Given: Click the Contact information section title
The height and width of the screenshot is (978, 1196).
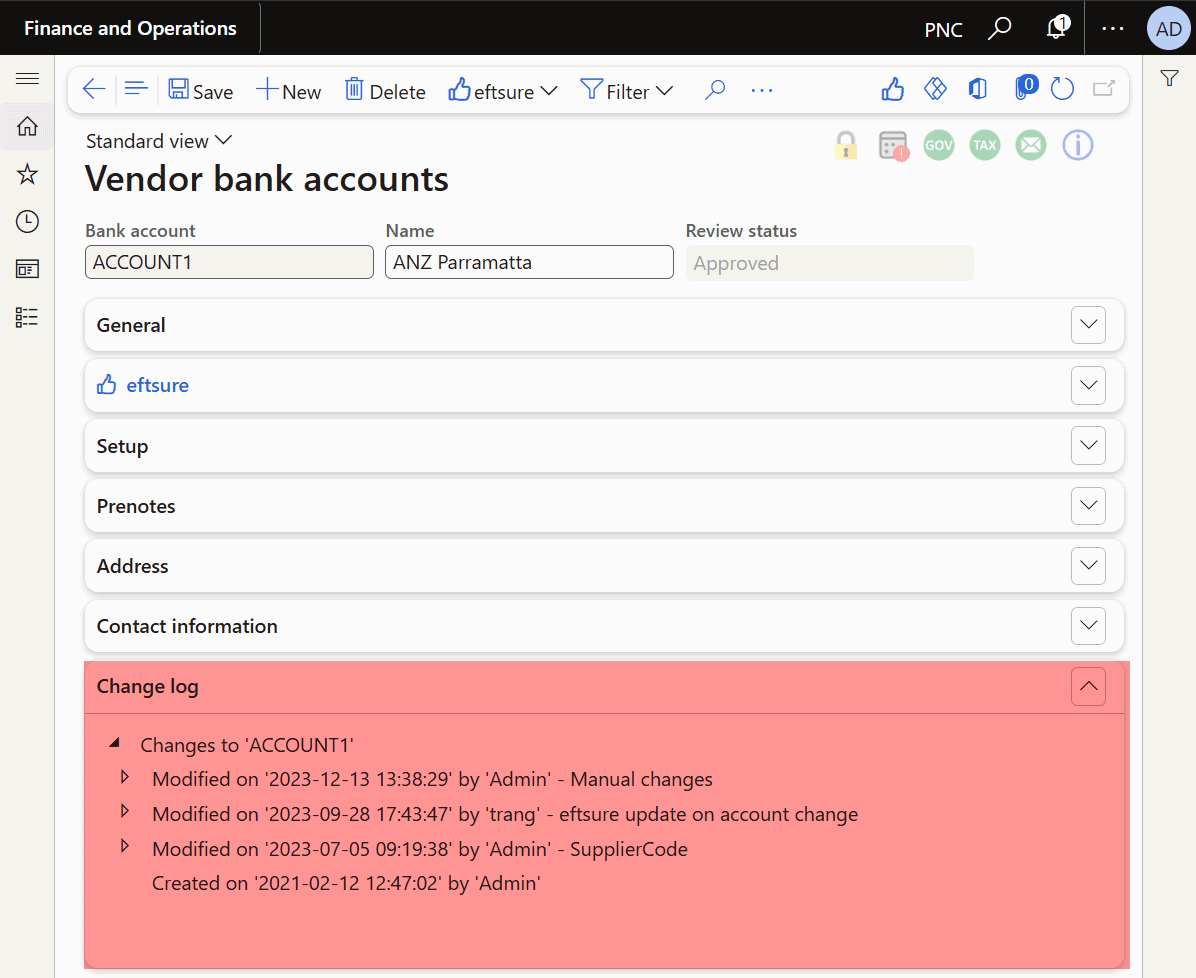Looking at the screenshot, I should [x=187, y=626].
